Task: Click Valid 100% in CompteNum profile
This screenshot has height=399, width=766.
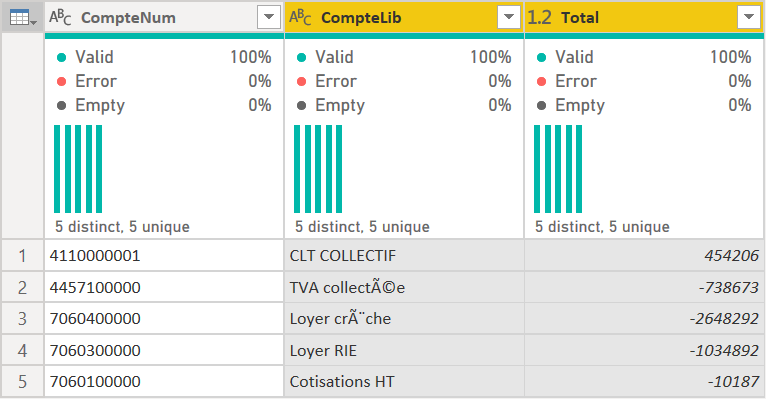Action: click(x=164, y=57)
